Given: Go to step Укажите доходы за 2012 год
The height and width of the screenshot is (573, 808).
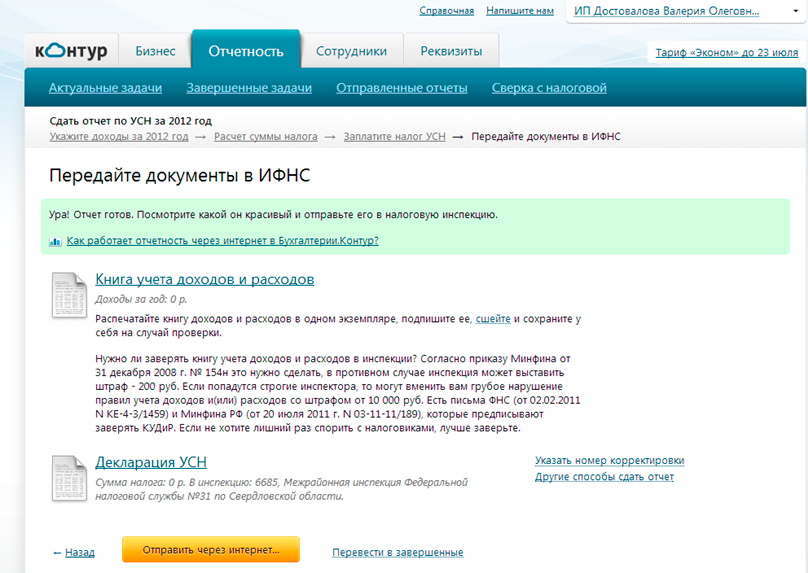Looking at the screenshot, I should click(119, 137).
